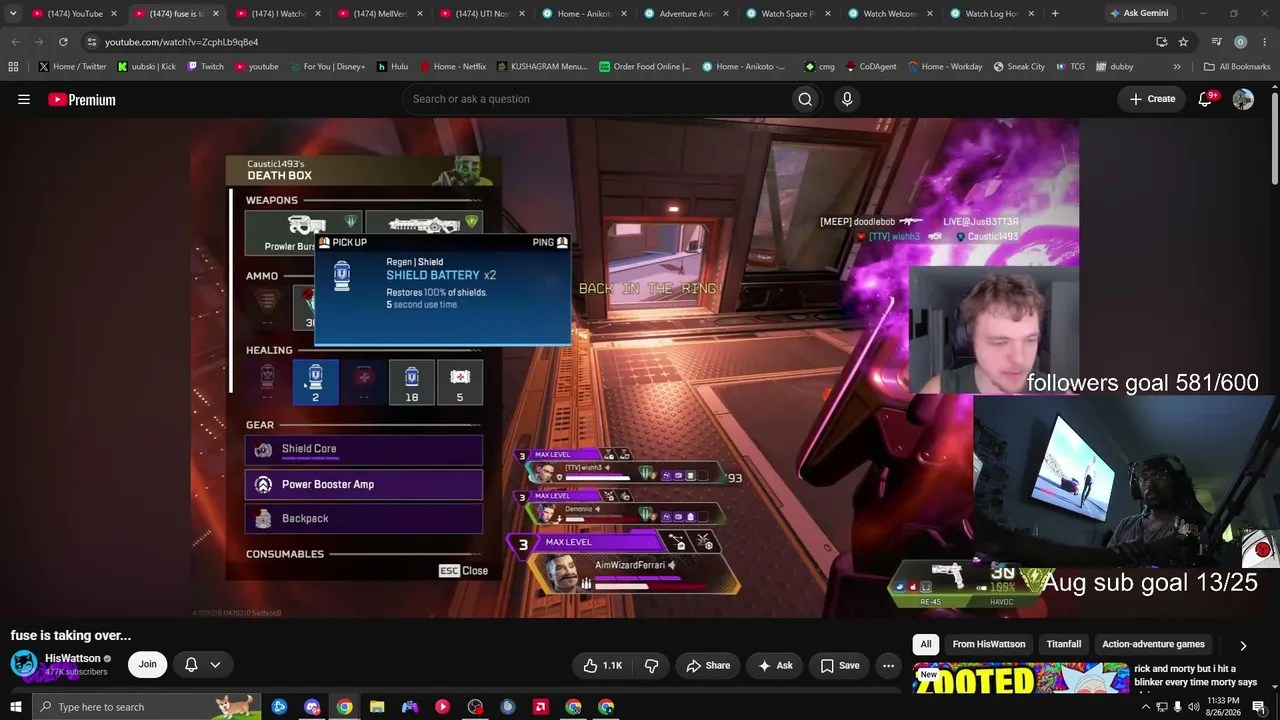The height and width of the screenshot is (720, 1280).
Task: Open File Explorer from the taskbar
Action: click(377, 707)
